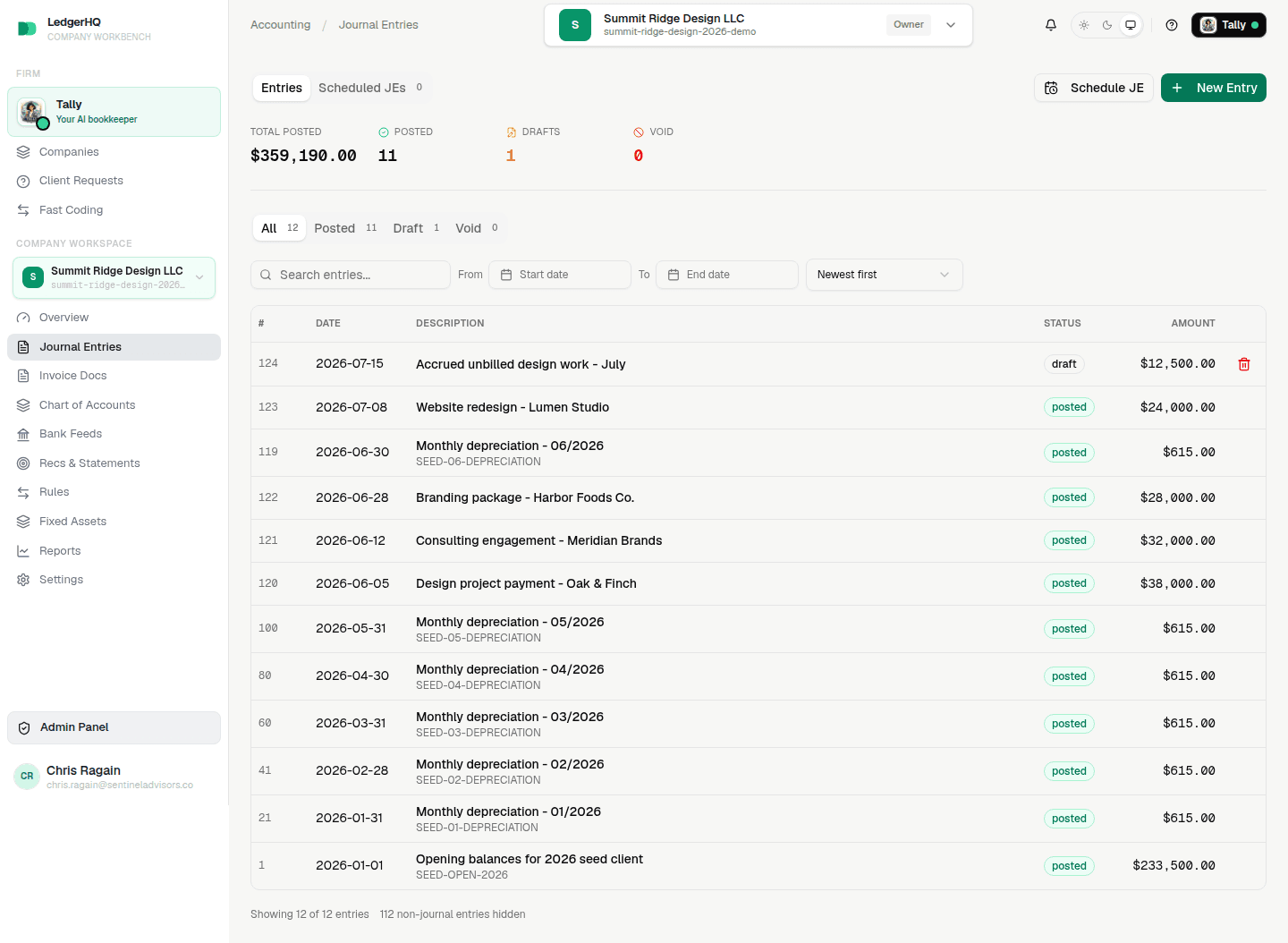This screenshot has width=1288, height=943.
Task: Click the draft status badge on entry 124
Action: click(x=1064, y=364)
